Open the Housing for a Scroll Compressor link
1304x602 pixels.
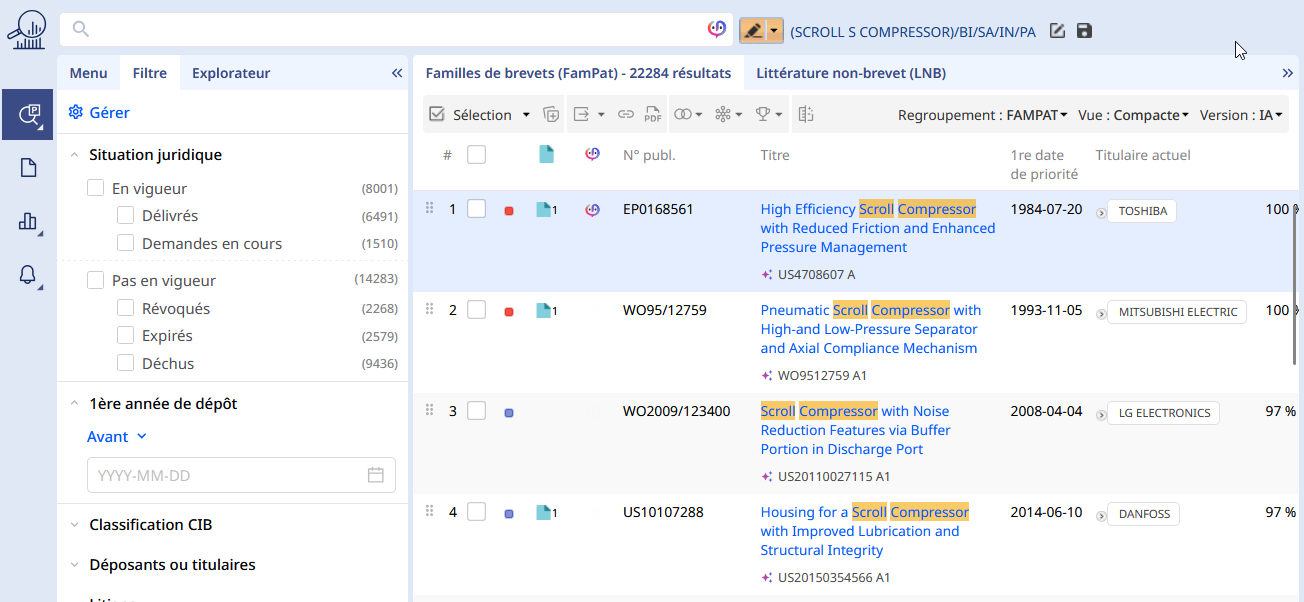coord(865,531)
